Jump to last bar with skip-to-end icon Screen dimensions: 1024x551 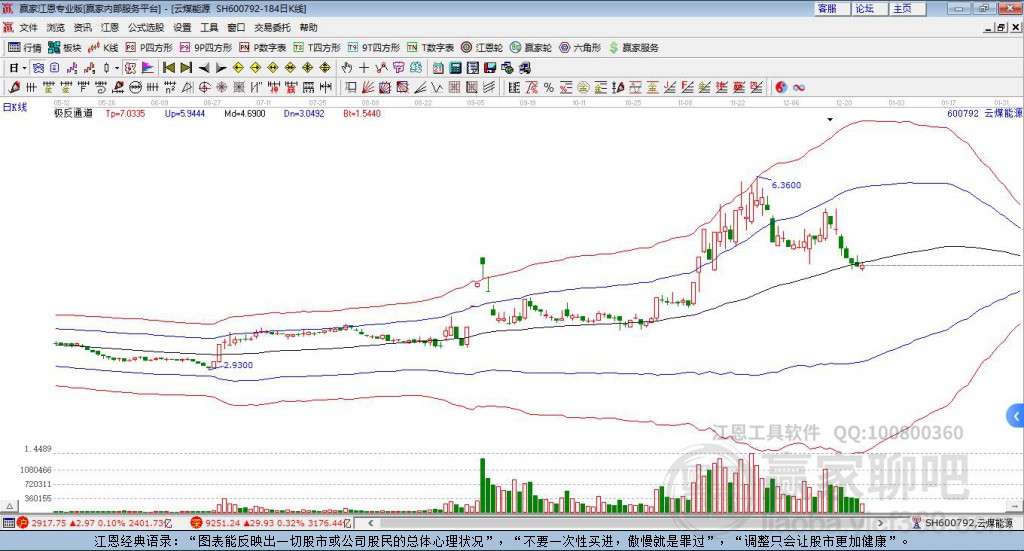tap(186, 68)
